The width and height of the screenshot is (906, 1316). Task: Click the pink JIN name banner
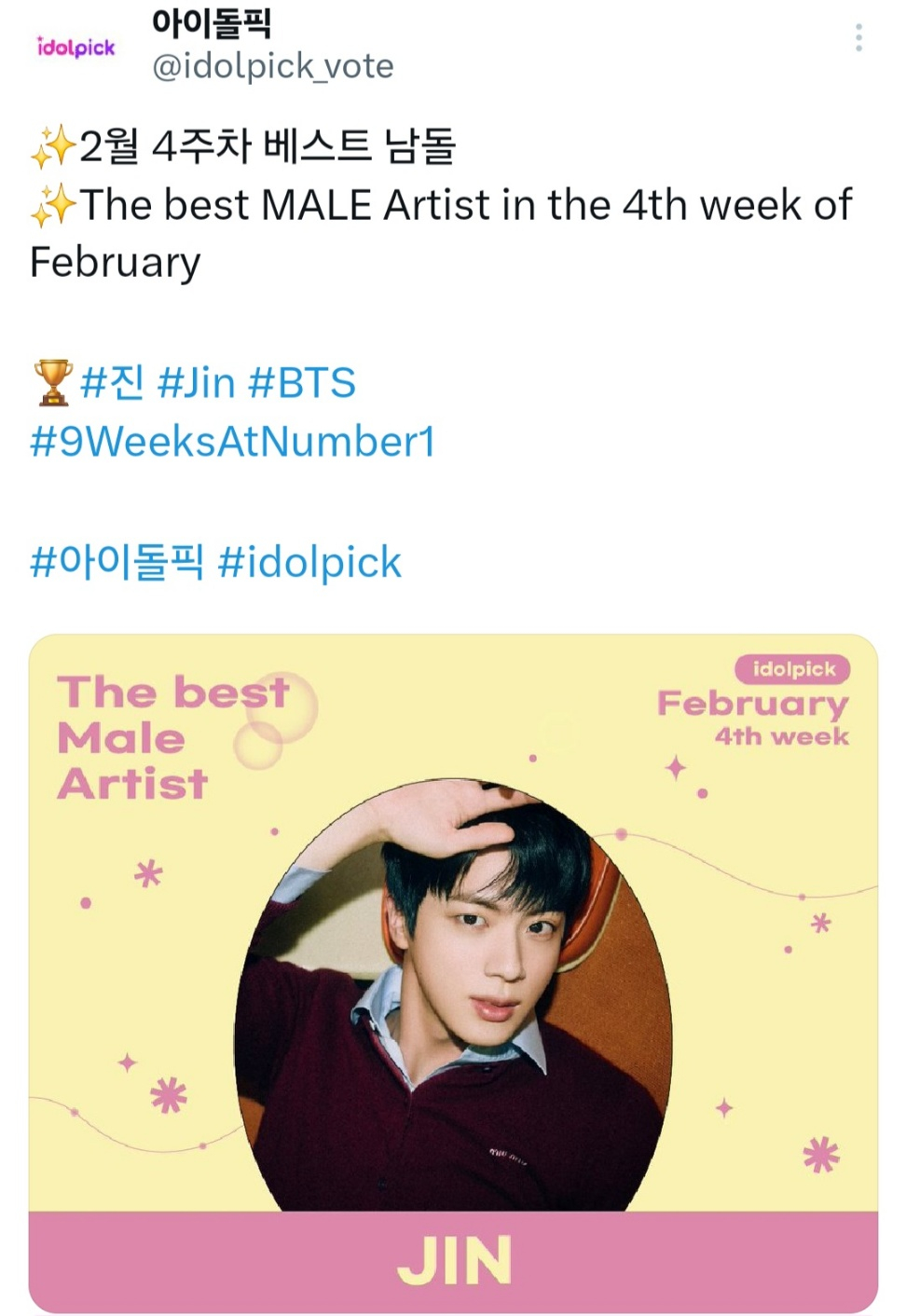453,1261
